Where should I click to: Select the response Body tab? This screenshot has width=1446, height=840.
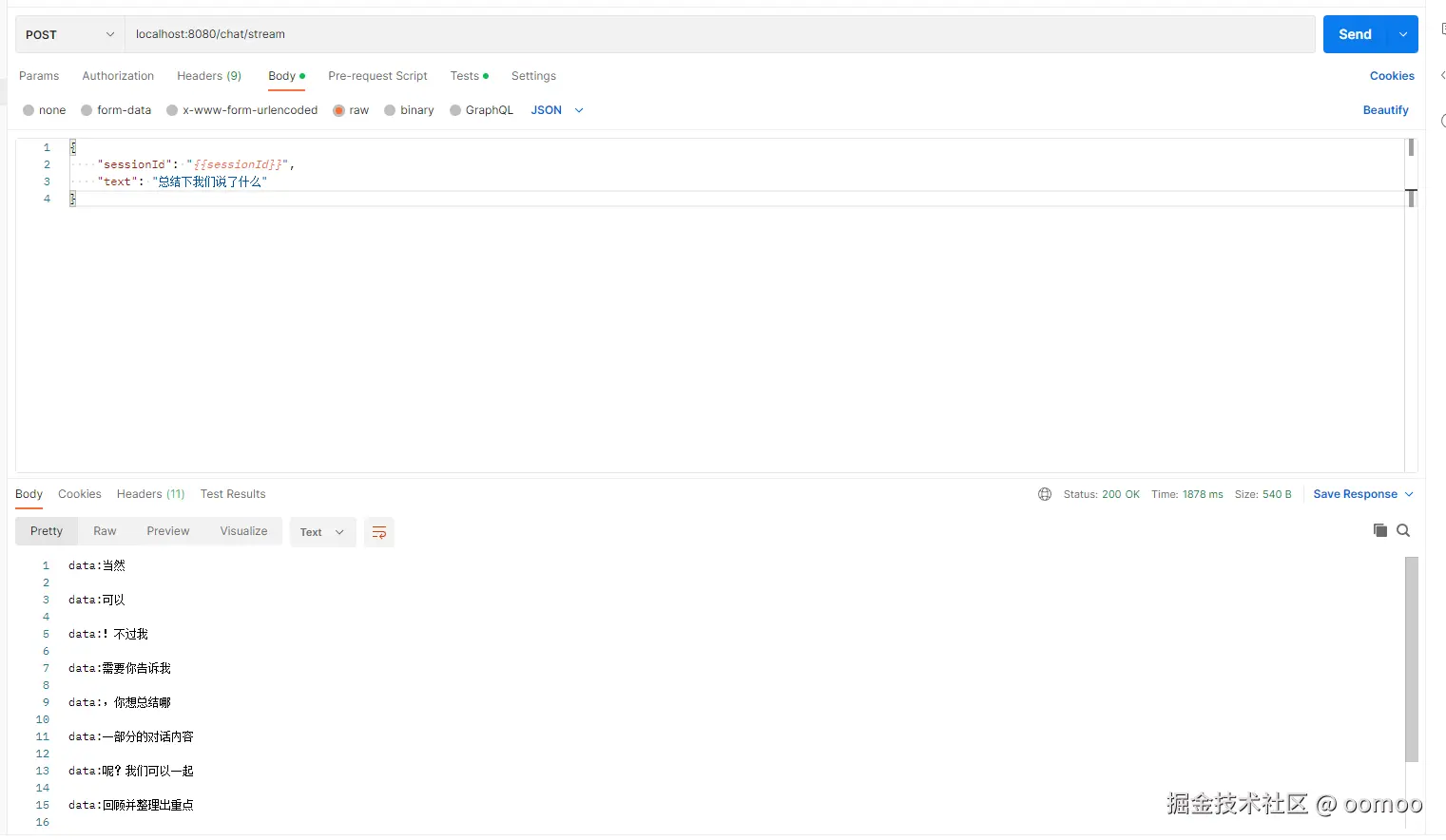click(29, 494)
